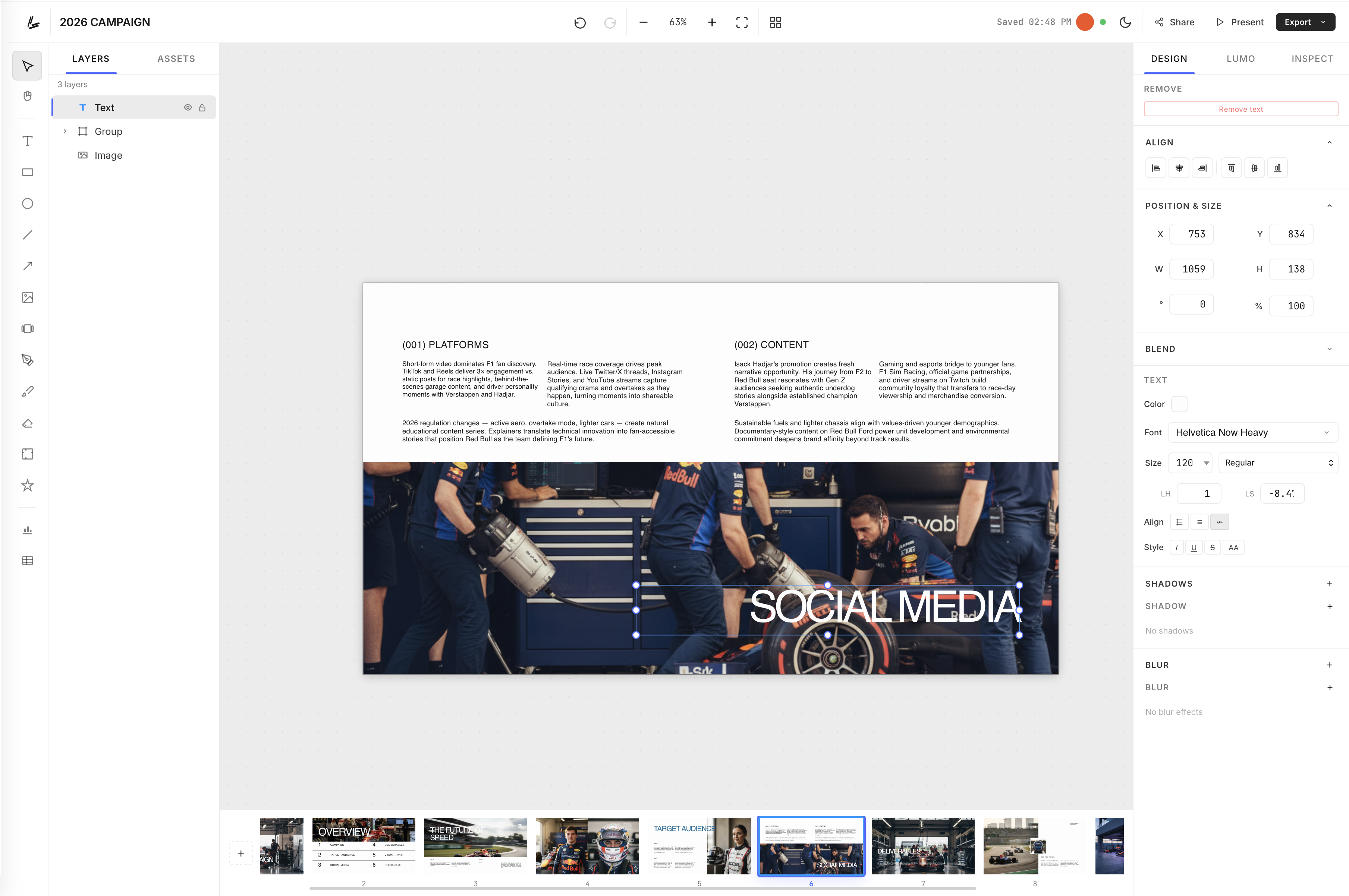Select the Pen tool
This screenshot has height=896, width=1349.
coord(28,360)
